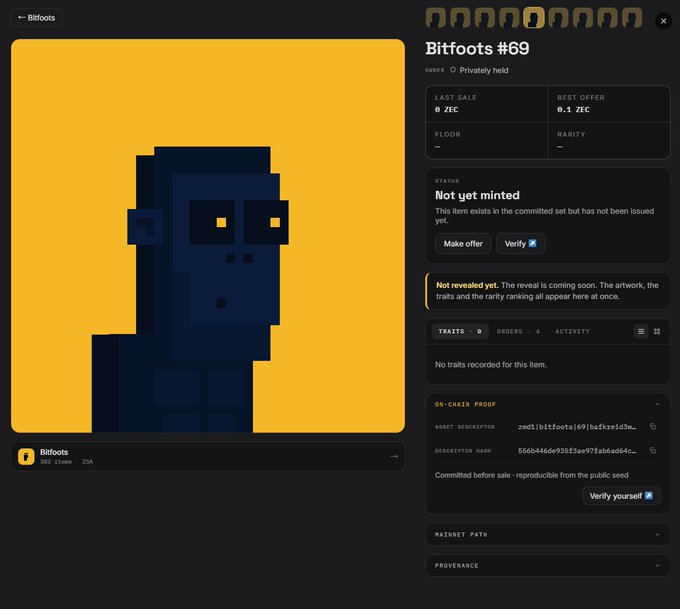Open the first thumbnail in the top strip
The height and width of the screenshot is (609, 680).
pos(436,18)
